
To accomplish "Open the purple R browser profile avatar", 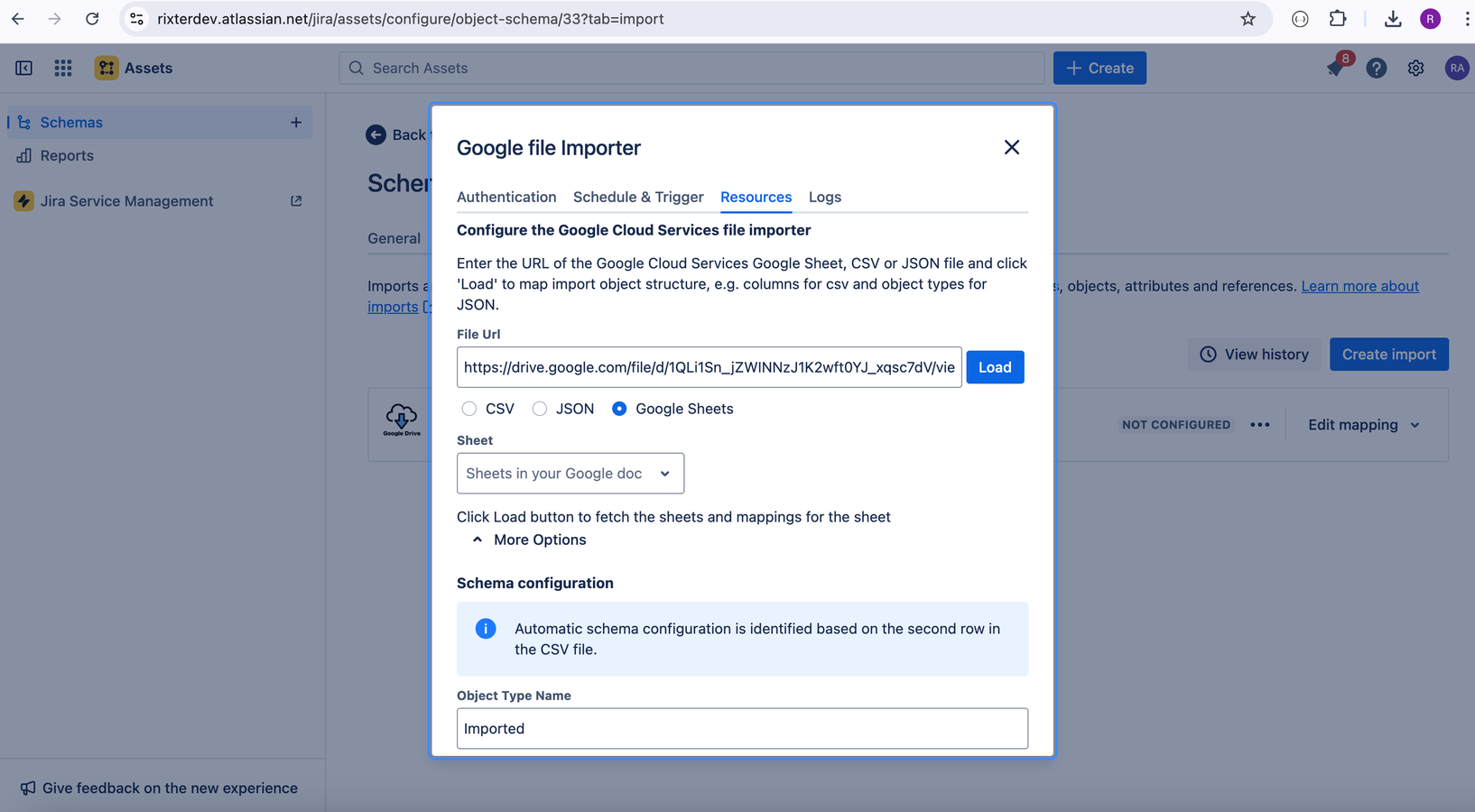I will [x=1430, y=18].
